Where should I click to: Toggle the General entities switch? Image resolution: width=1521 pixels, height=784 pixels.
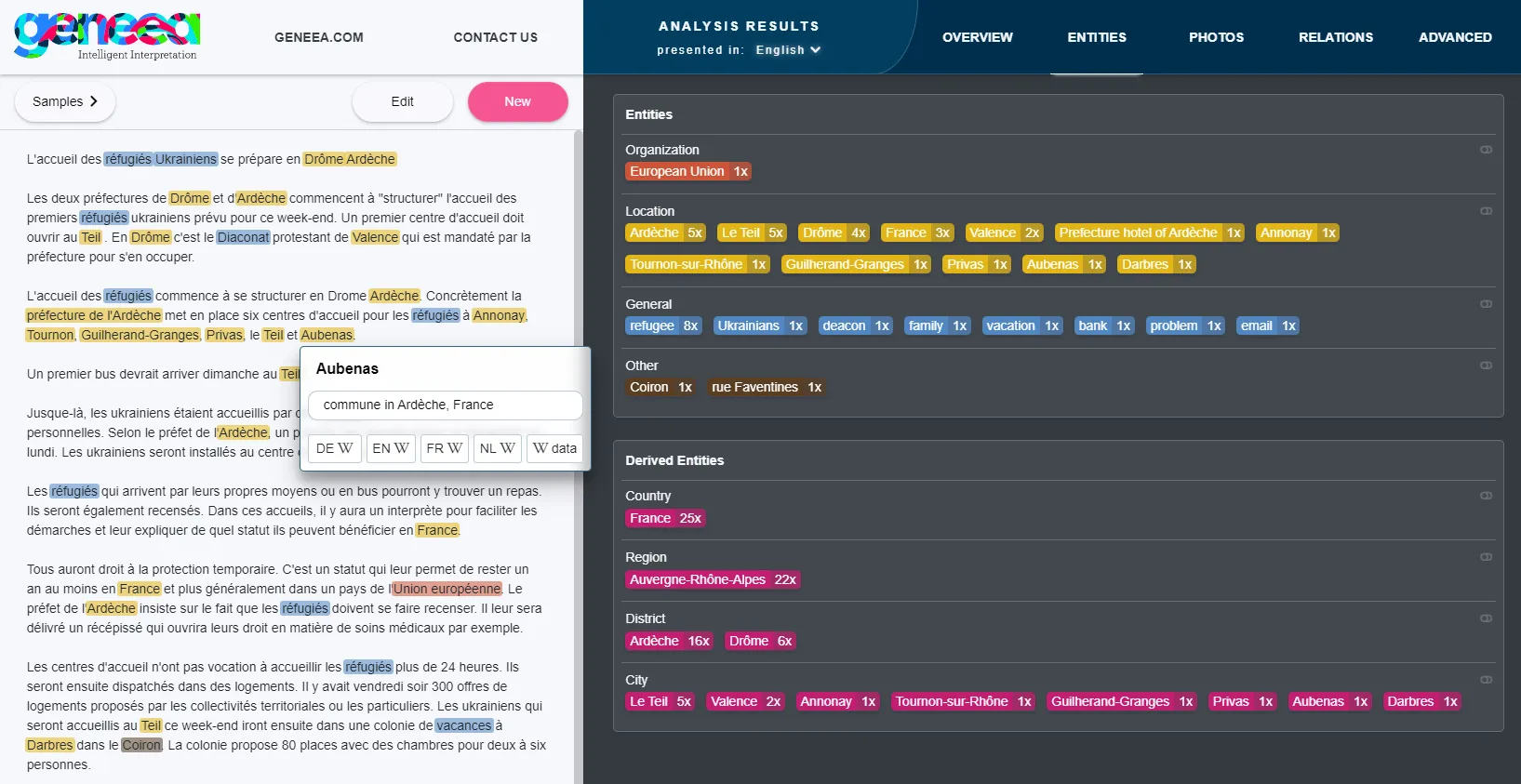(x=1486, y=304)
